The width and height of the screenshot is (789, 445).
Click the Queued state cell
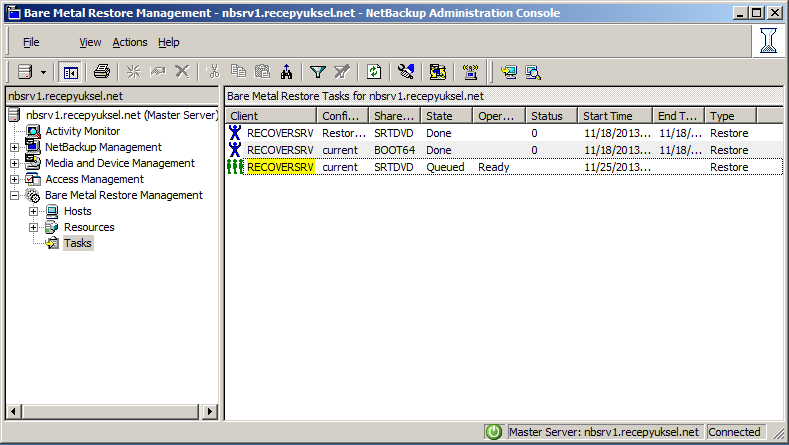tap(445, 167)
